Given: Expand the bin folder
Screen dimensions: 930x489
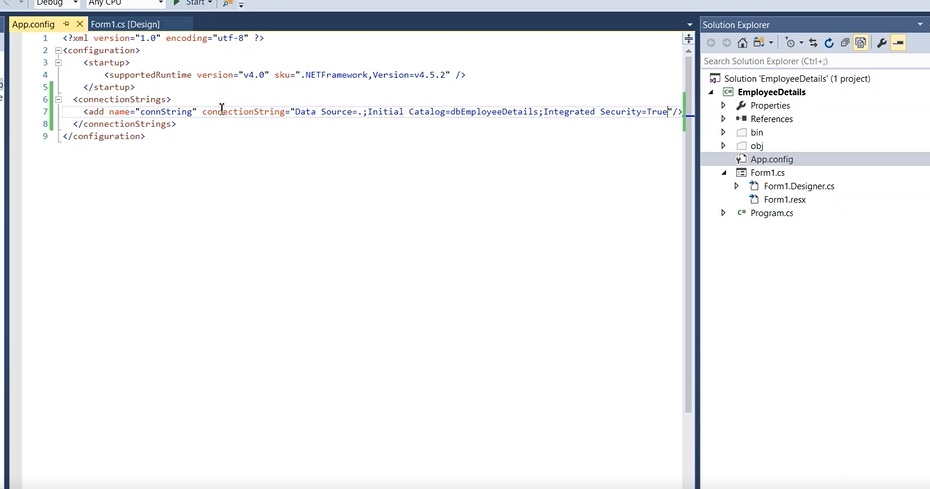Looking at the screenshot, I should pos(723,132).
